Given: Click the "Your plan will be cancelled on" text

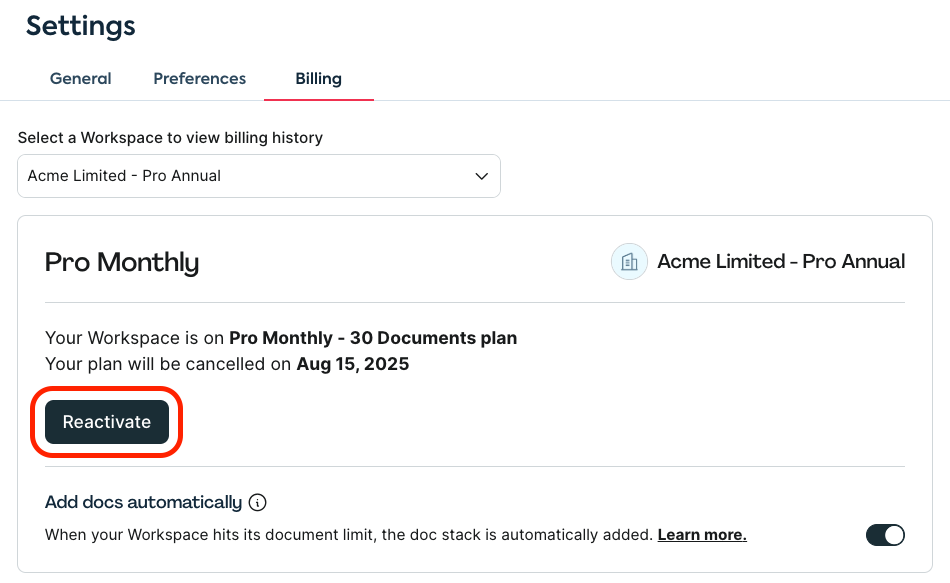Looking at the screenshot, I should click(x=168, y=364).
